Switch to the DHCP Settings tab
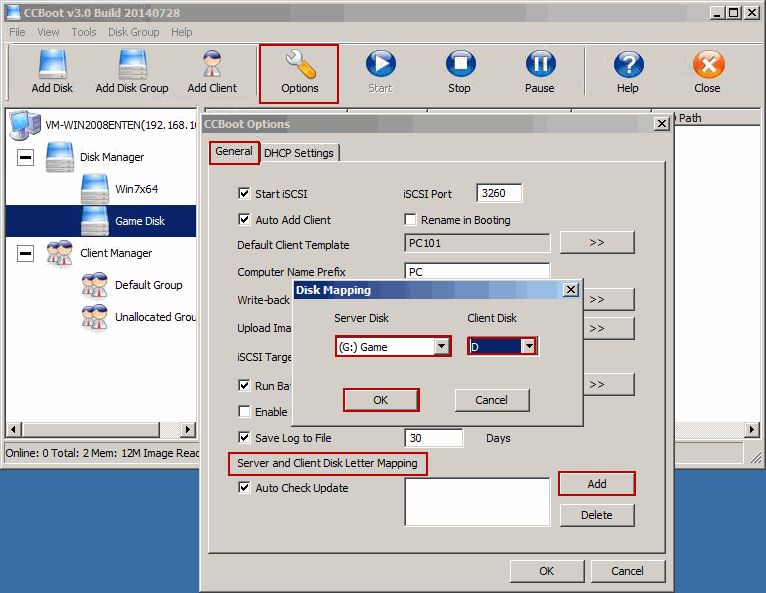 pos(299,153)
